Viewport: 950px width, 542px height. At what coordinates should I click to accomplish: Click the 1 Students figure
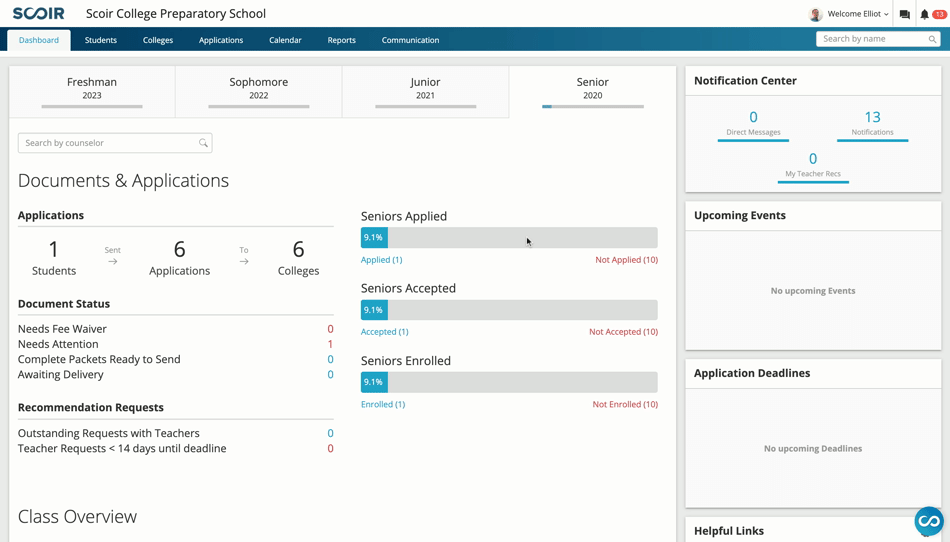pos(54,258)
